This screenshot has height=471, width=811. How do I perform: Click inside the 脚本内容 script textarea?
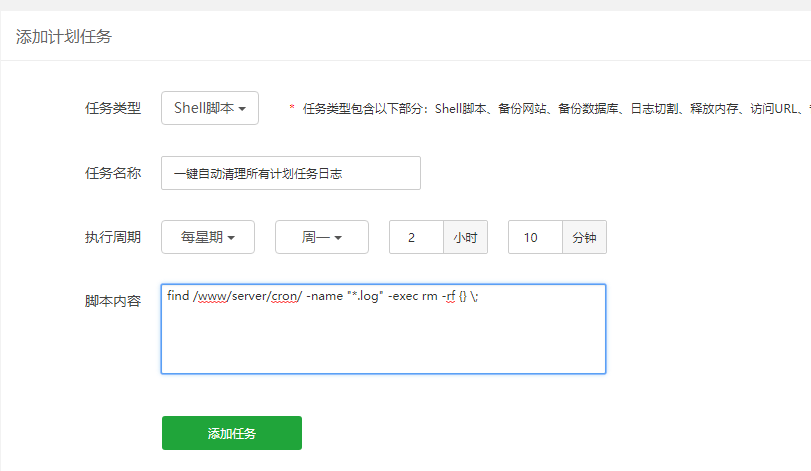(383, 335)
